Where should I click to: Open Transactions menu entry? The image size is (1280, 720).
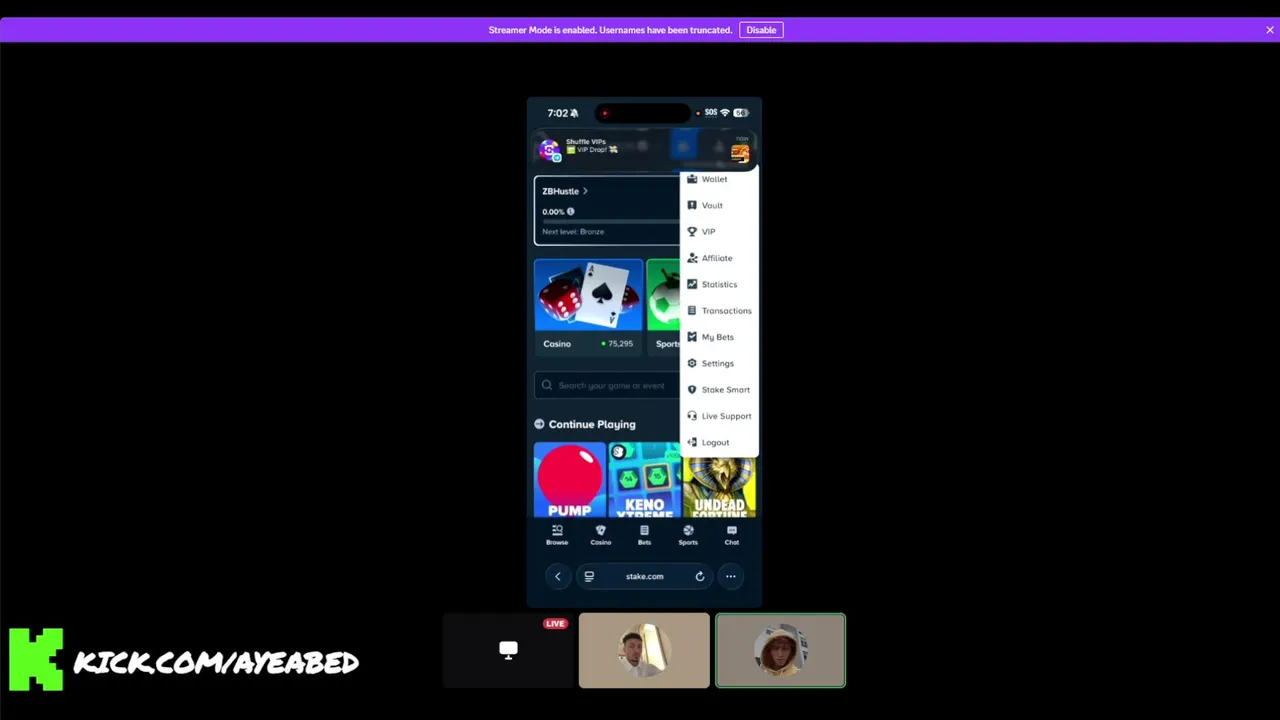click(x=719, y=310)
